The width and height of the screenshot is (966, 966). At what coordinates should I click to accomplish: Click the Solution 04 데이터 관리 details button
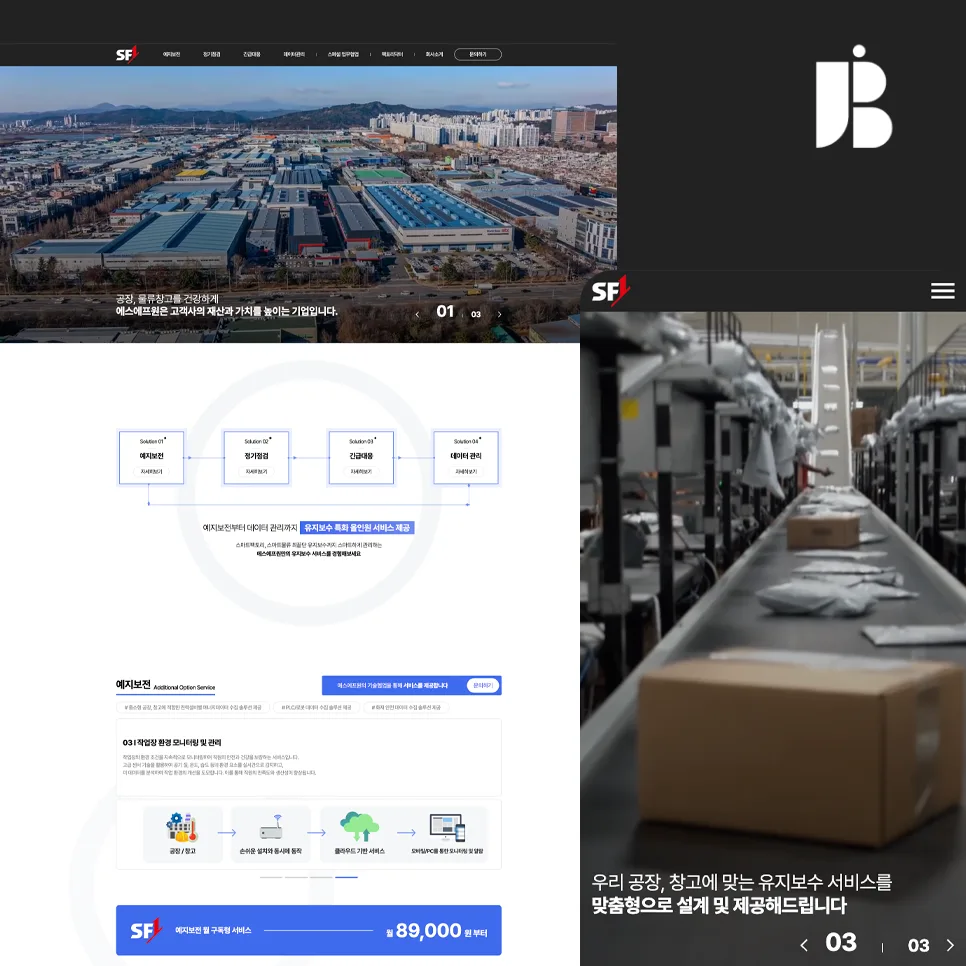tap(466, 471)
